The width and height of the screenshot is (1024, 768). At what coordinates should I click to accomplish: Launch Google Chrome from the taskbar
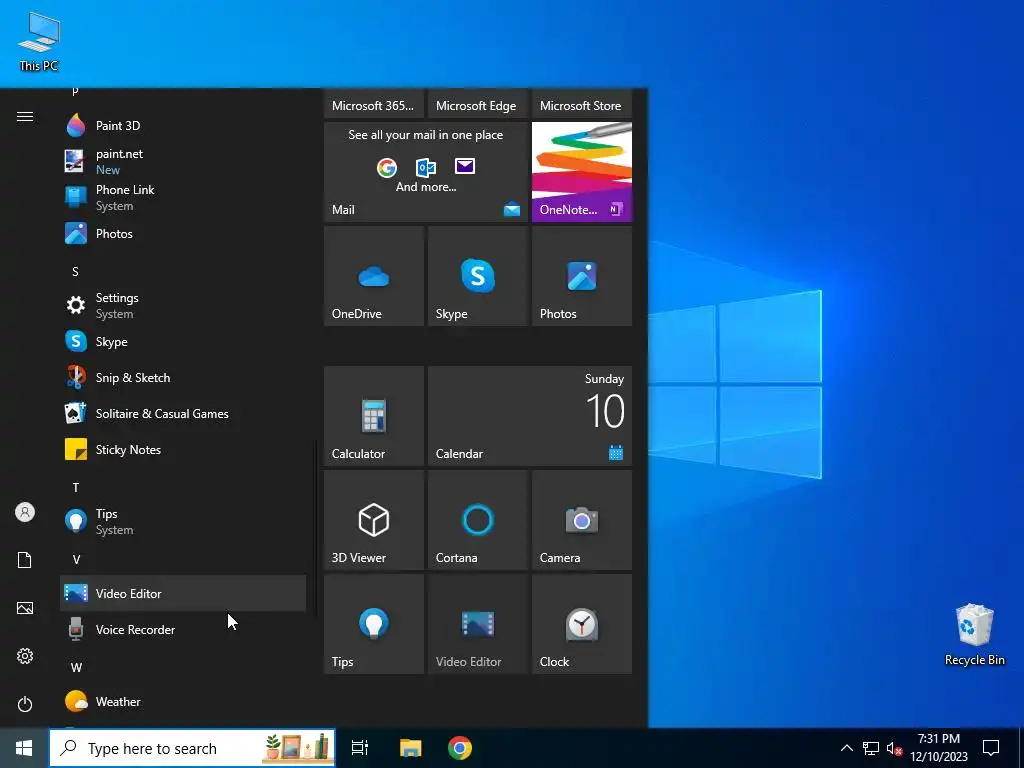[x=460, y=748]
